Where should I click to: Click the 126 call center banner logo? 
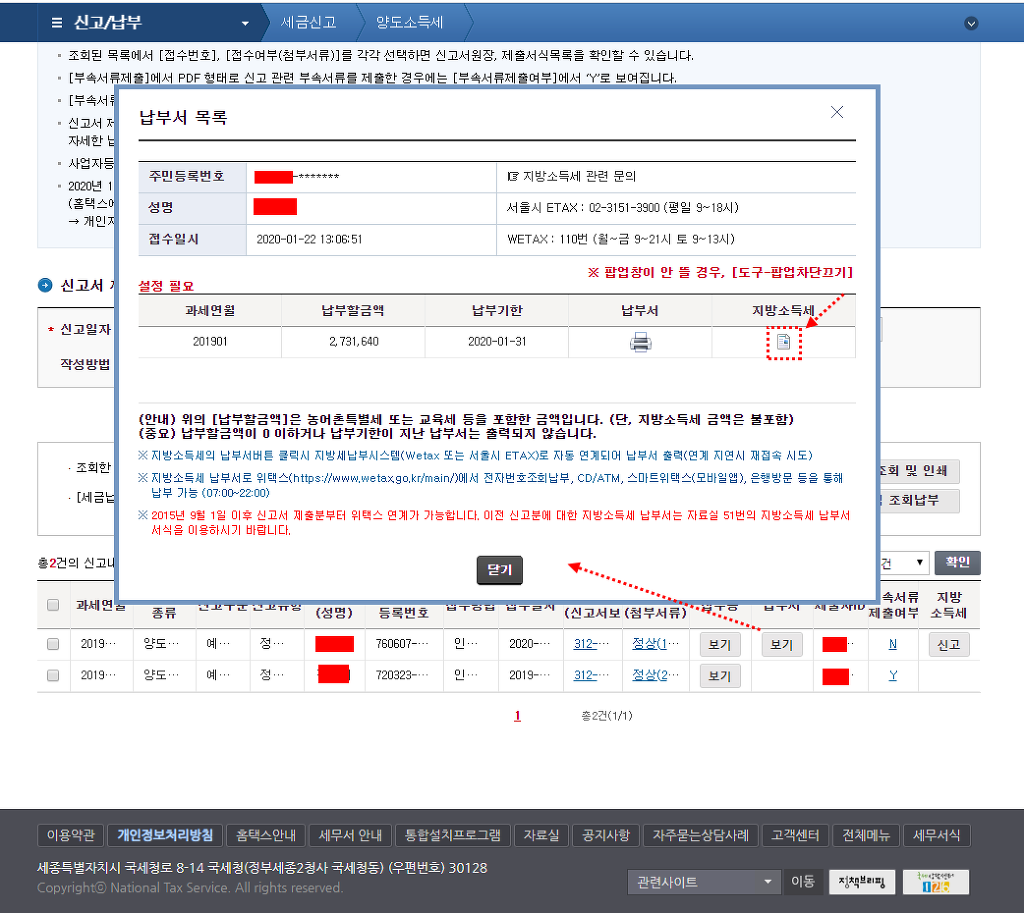pos(936,882)
